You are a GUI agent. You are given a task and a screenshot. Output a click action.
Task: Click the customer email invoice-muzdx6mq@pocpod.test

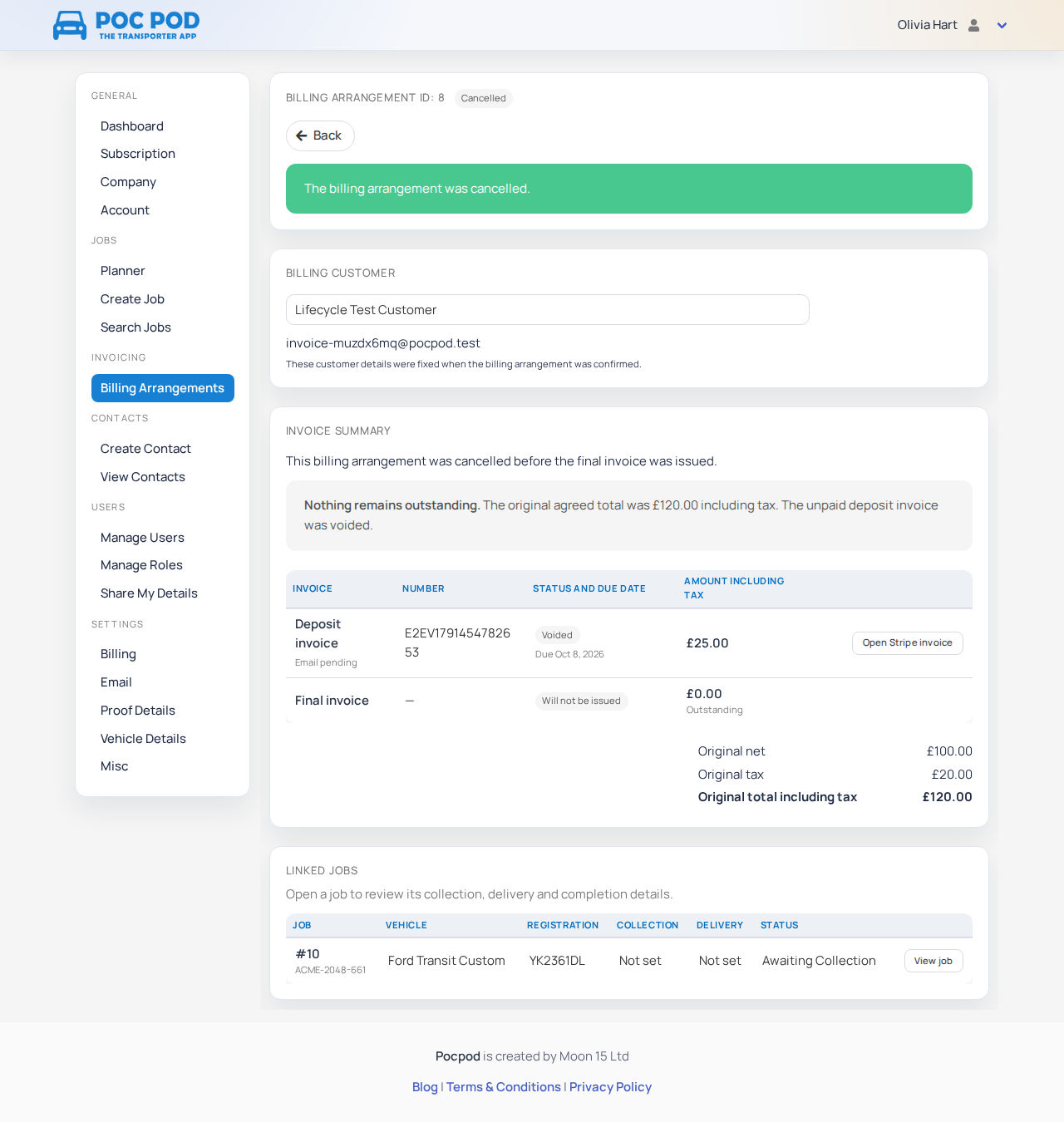point(383,343)
